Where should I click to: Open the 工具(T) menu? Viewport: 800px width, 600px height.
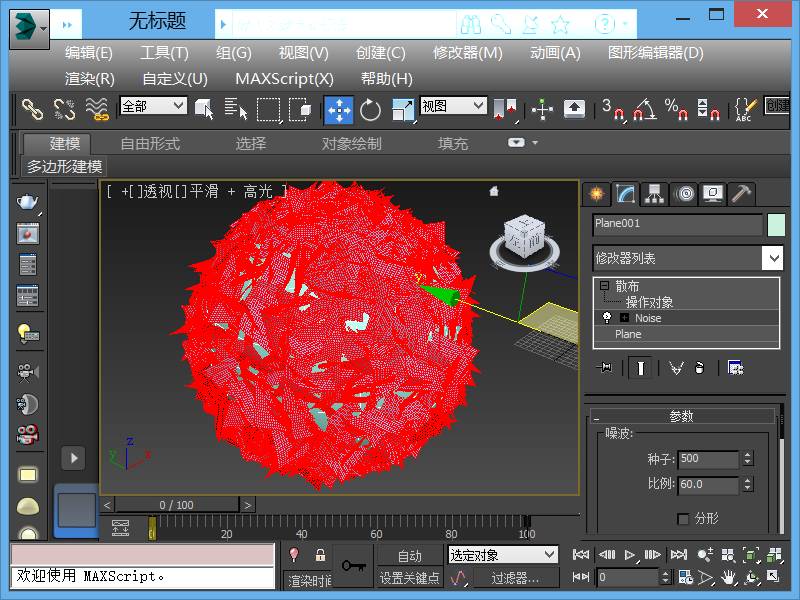(164, 53)
